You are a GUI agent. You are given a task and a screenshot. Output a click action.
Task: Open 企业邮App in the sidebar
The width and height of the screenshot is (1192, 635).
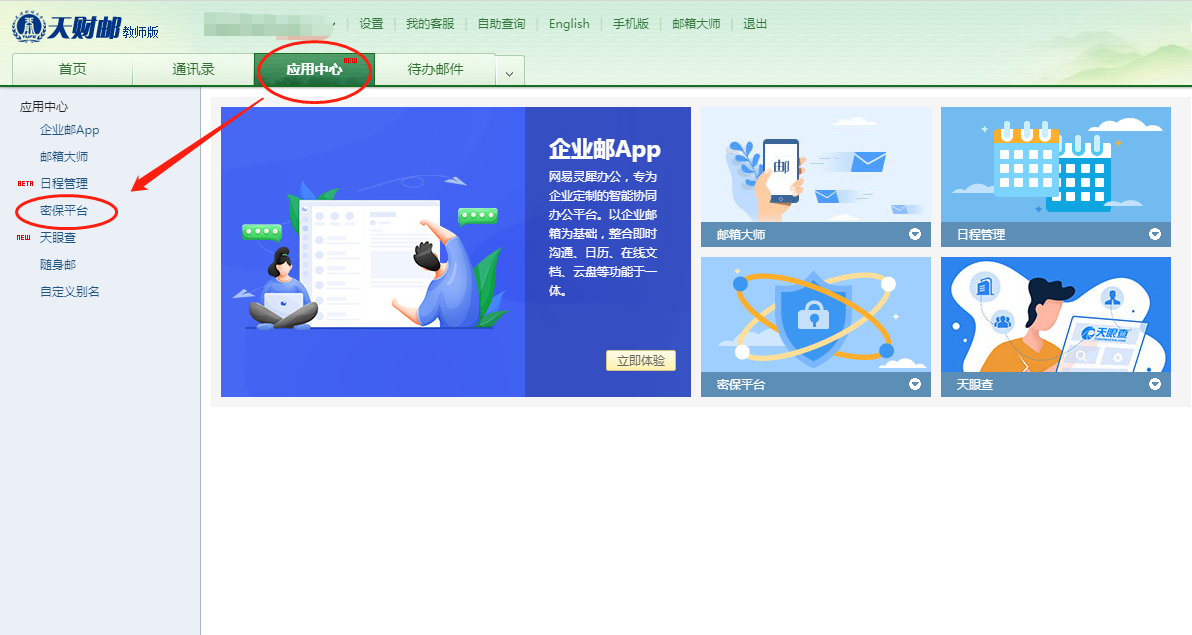point(69,130)
